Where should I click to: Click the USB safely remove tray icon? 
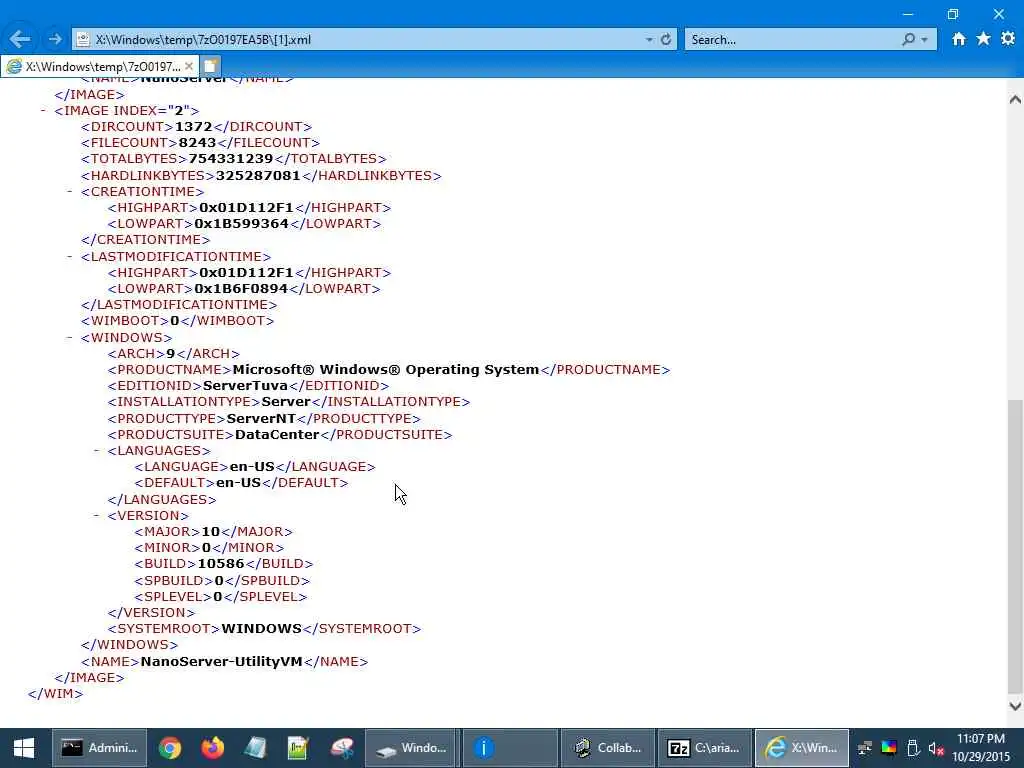pos(913,748)
